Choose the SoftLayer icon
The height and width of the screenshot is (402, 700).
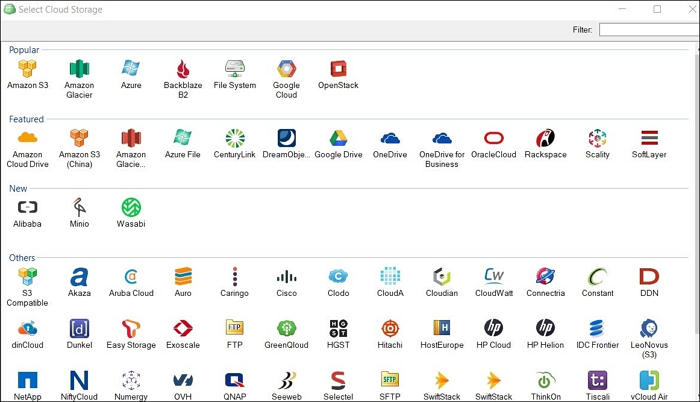click(x=649, y=143)
